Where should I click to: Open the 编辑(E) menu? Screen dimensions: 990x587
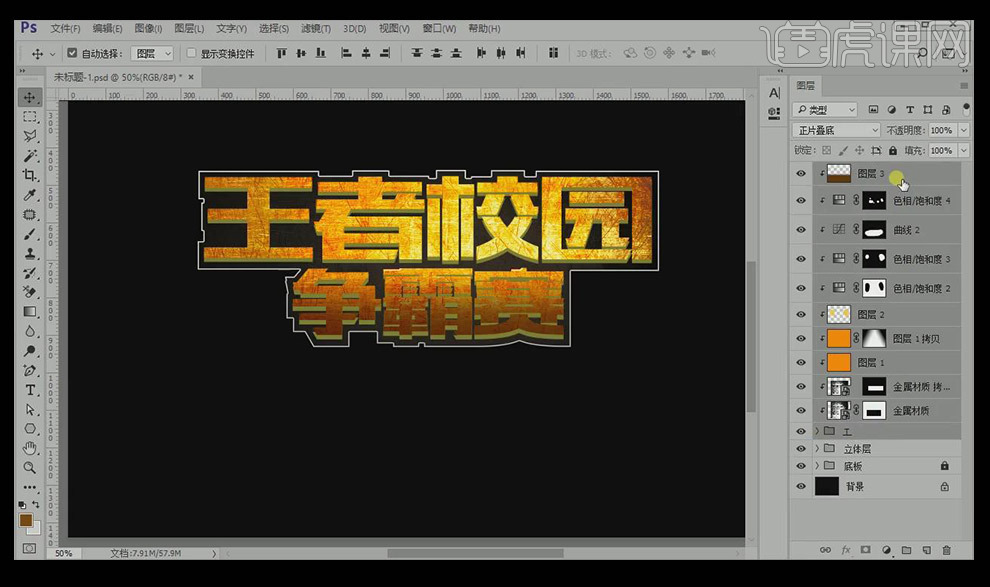pos(107,28)
